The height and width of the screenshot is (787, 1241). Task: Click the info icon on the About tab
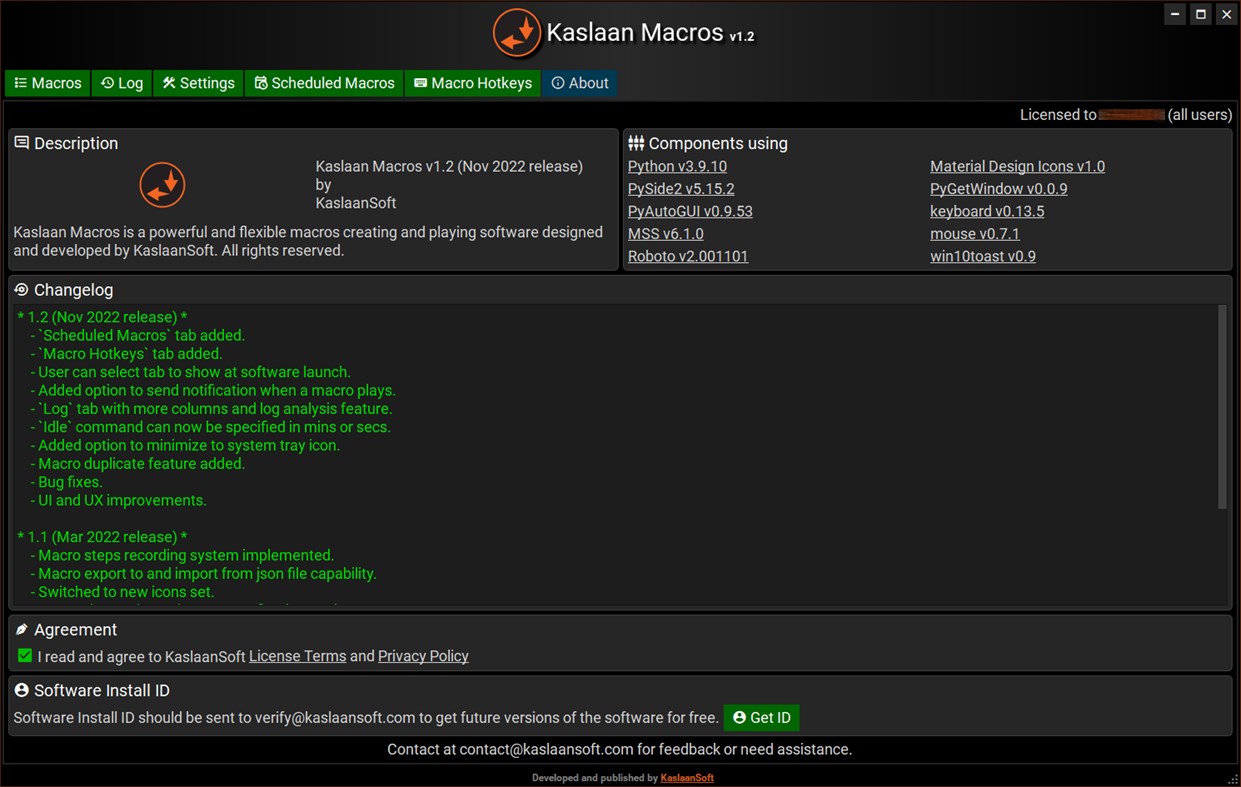[556, 83]
